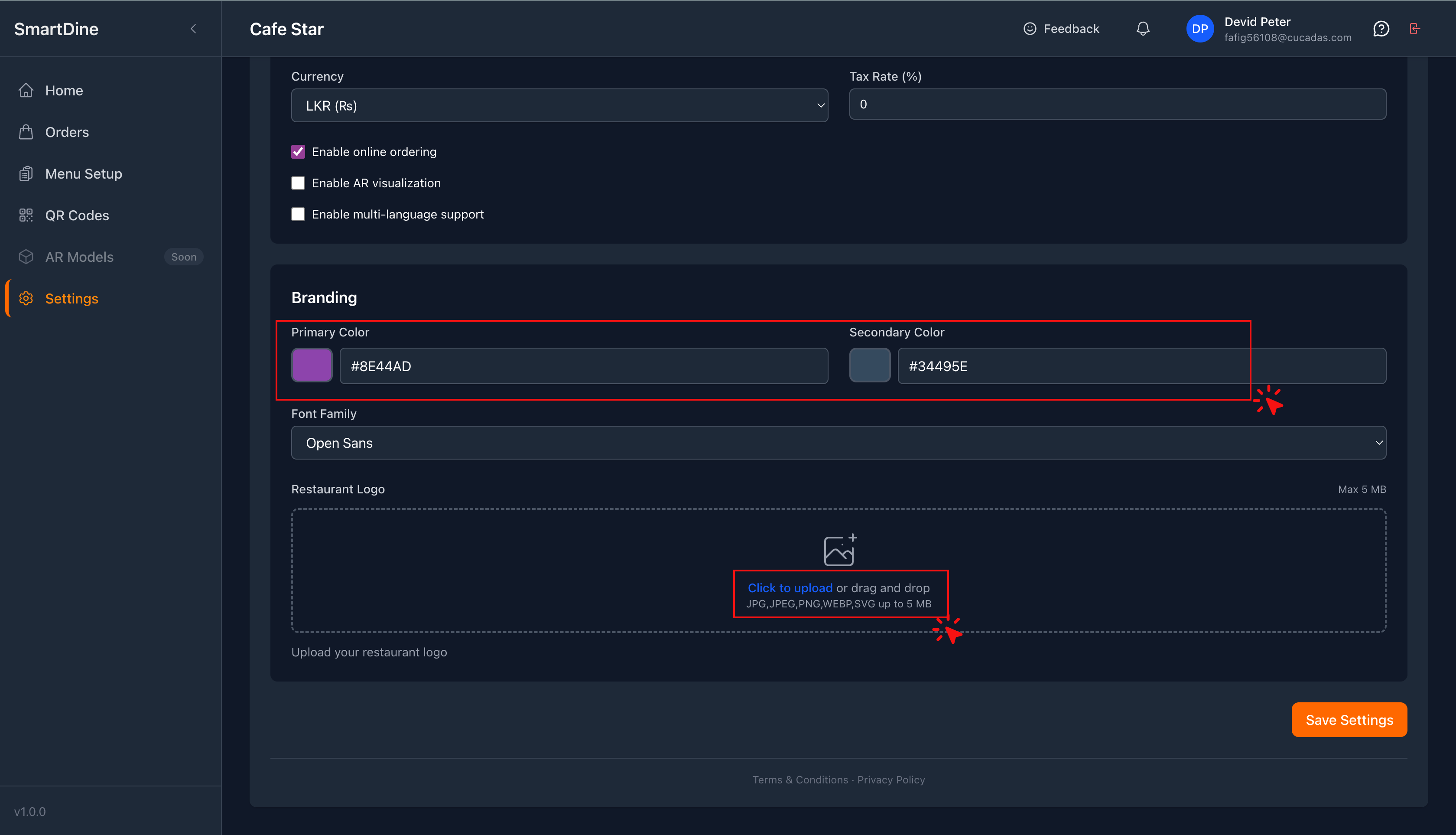Click the 'Click to upload' link
The width and height of the screenshot is (1456, 835).
pyautogui.click(x=790, y=588)
